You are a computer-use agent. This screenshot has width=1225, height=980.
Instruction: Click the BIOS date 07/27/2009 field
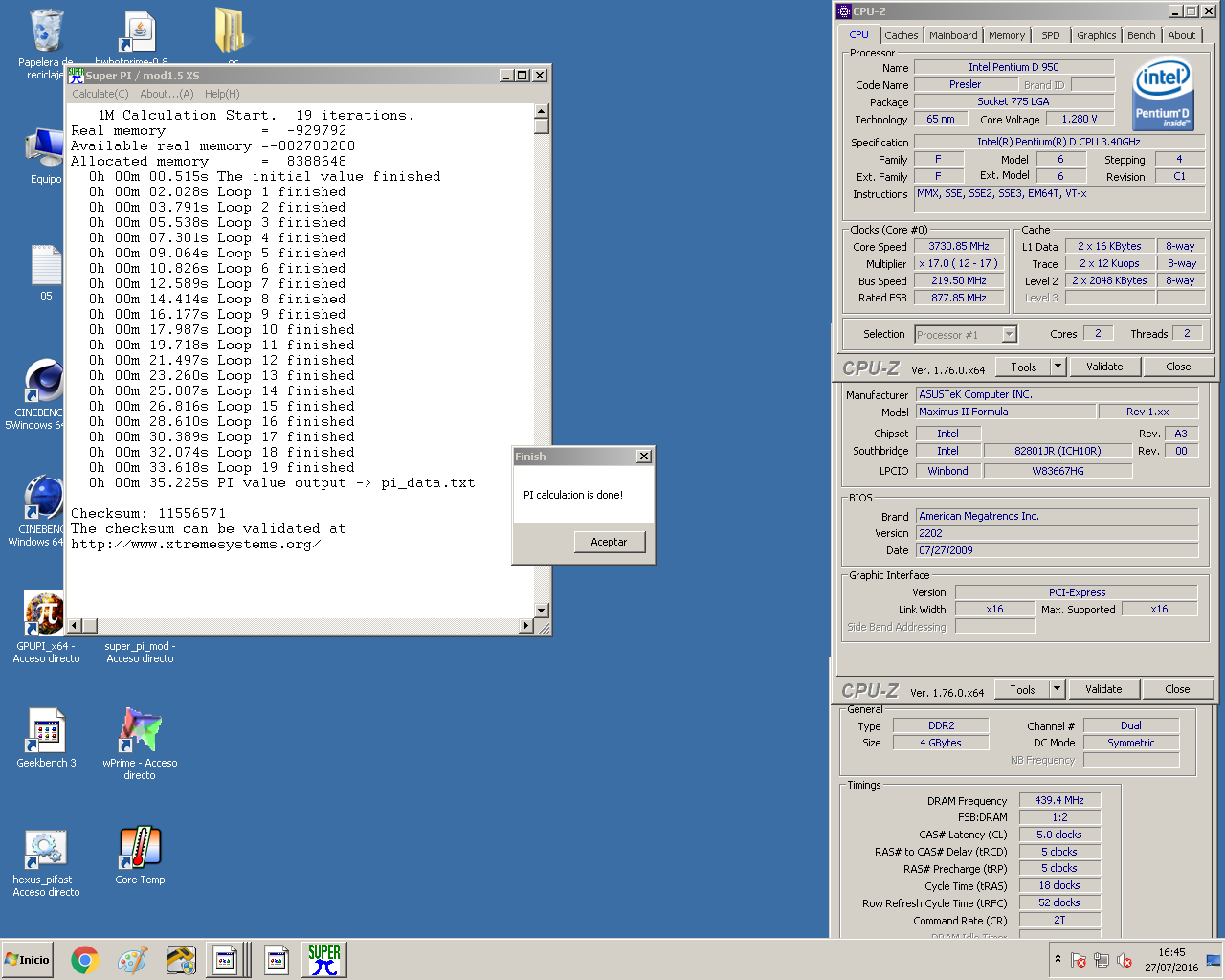tap(1057, 550)
